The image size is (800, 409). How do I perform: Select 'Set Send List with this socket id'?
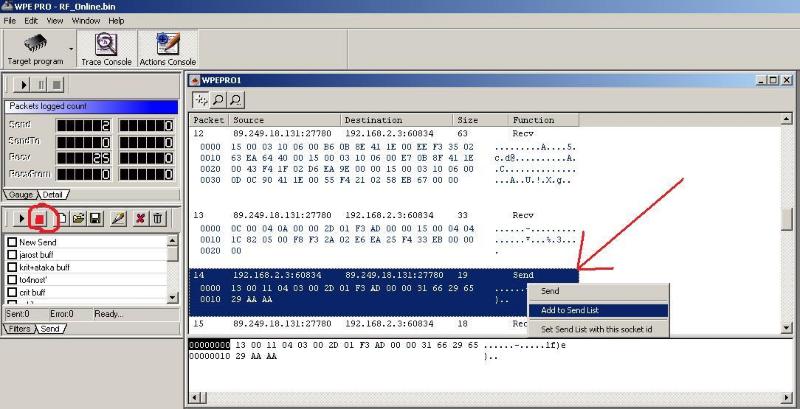click(x=597, y=329)
